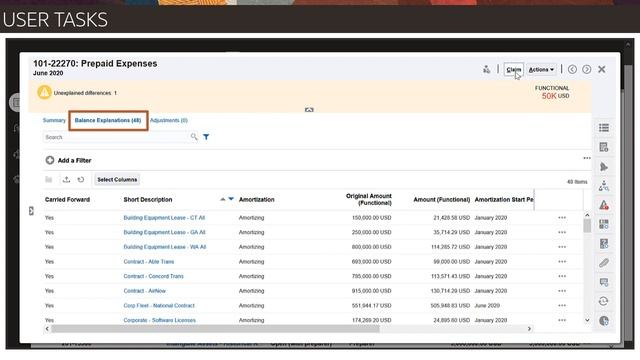Open row actions for Corp Fleet row
This screenshot has width=640, height=360.
(x=562, y=306)
